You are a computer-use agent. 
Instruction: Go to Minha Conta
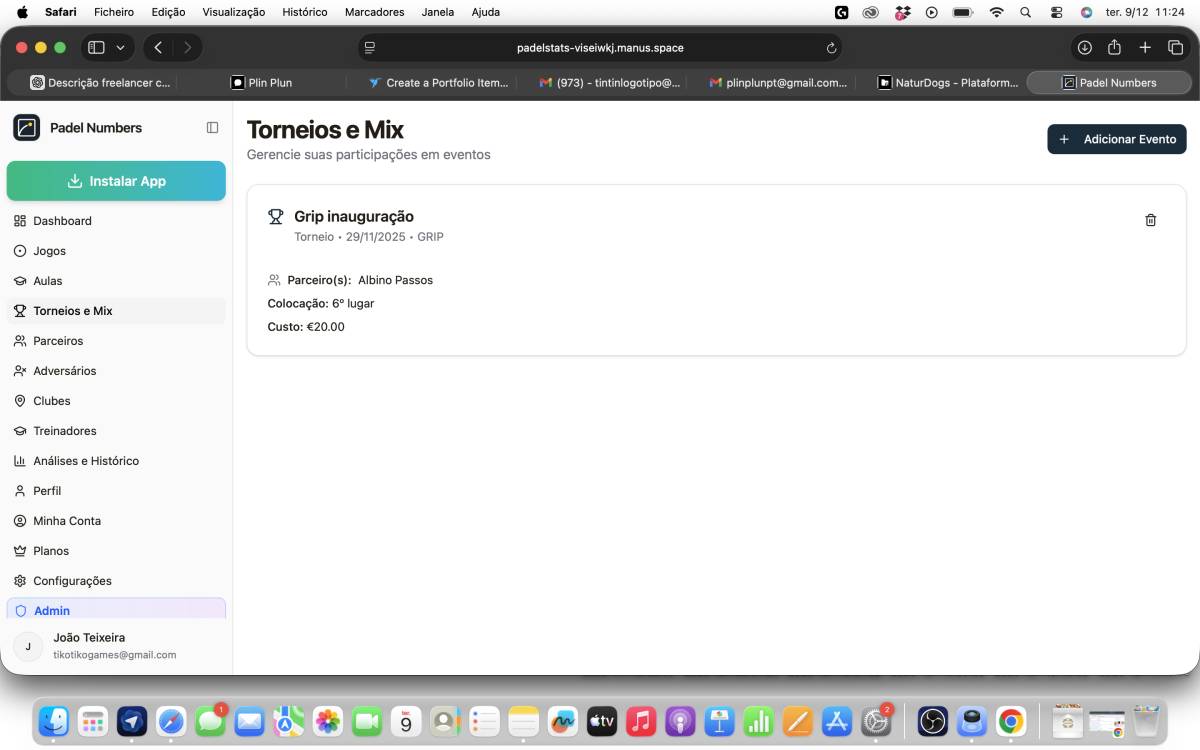(x=116, y=521)
